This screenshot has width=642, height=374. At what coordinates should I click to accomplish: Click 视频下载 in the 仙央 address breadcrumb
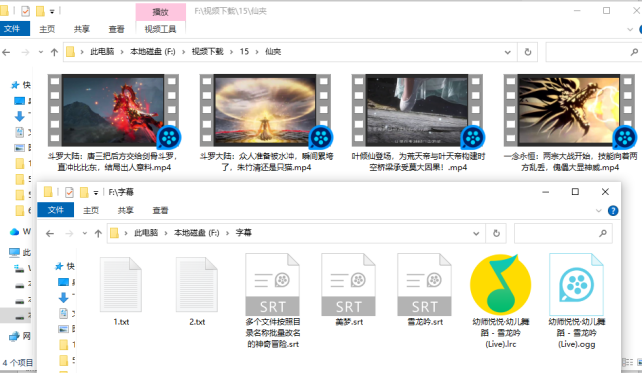pyautogui.click(x=208, y=52)
